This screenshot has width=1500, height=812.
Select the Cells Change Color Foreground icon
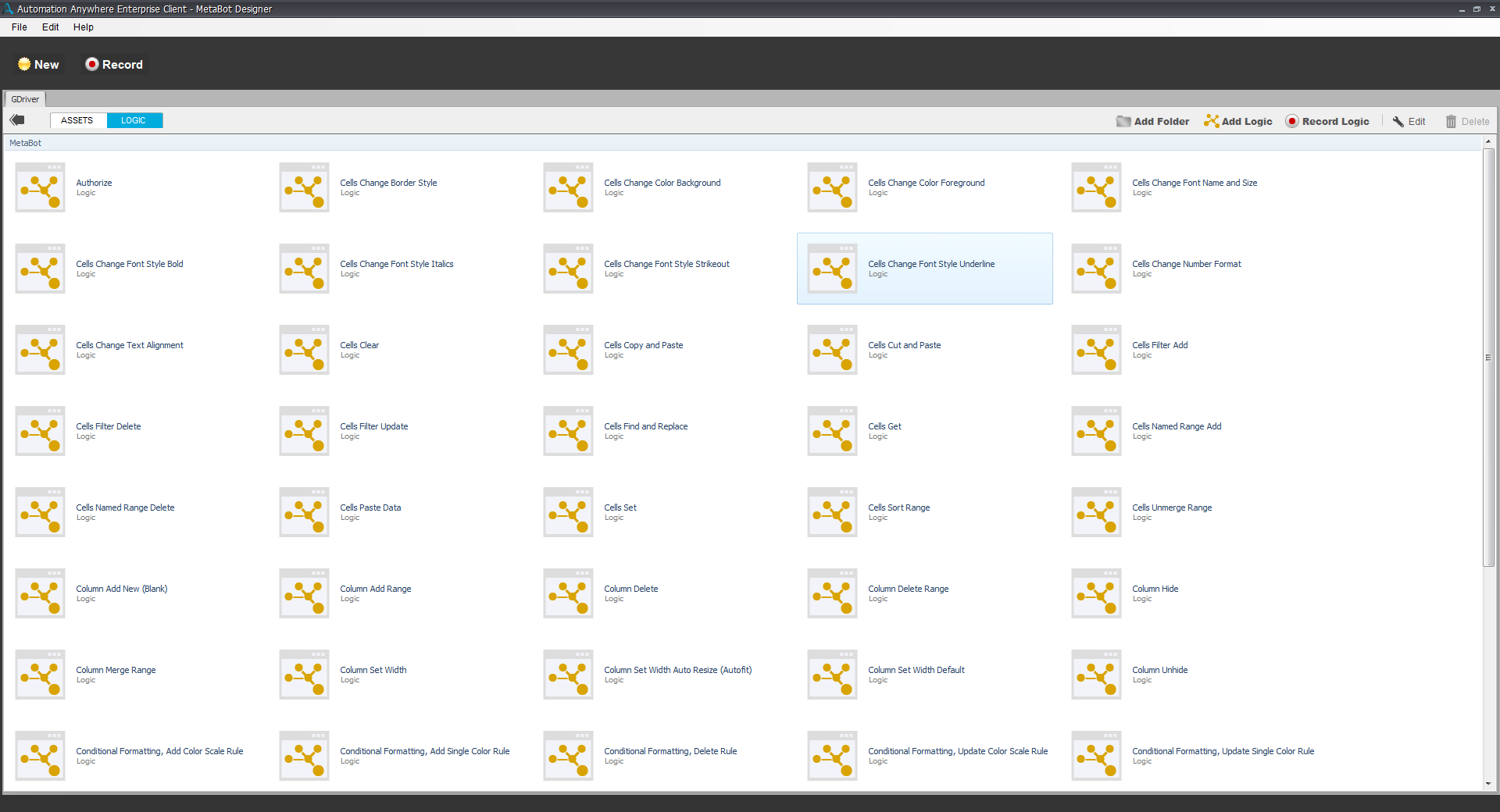(832, 187)
